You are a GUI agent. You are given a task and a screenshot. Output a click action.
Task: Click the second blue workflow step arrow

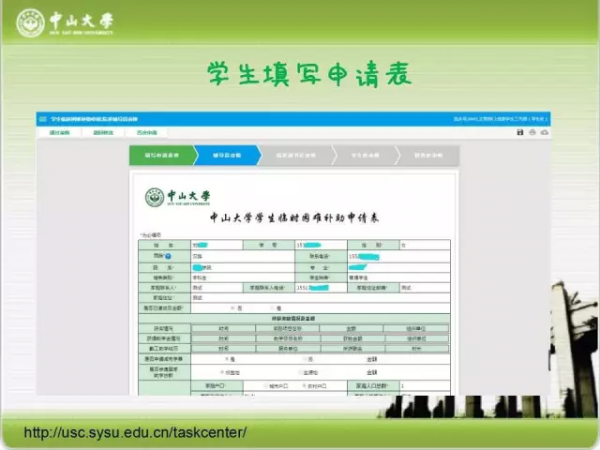point(226,155)
